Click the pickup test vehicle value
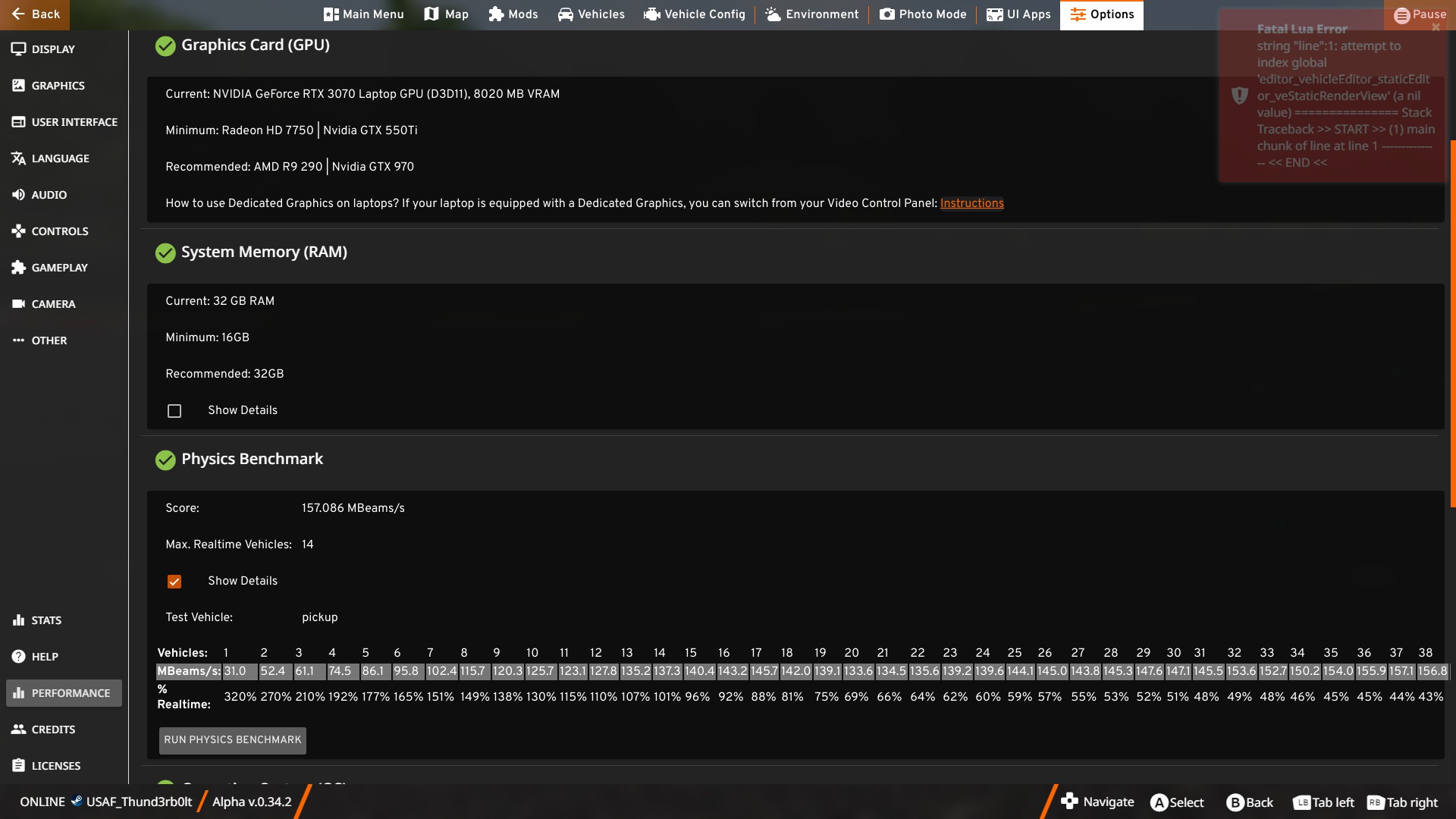The width and height of the screenshot is (1456, 819). click(320, 617)
